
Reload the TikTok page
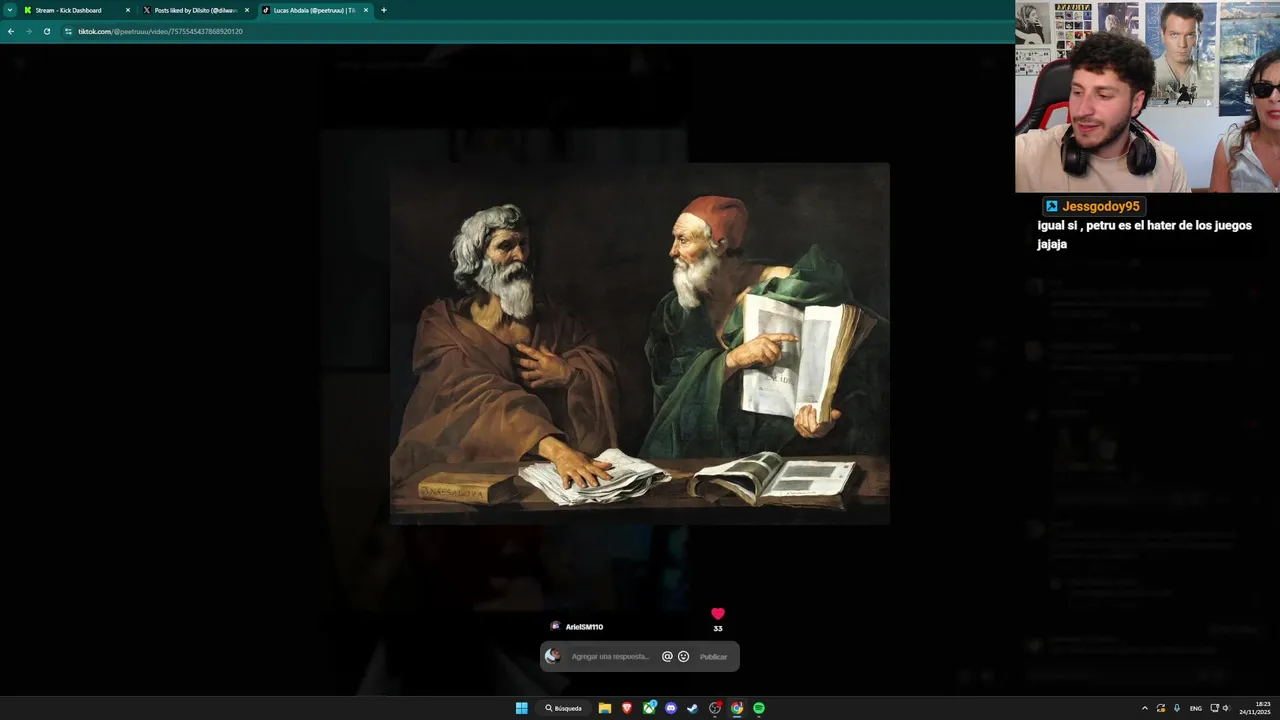[x=47, y=31]
